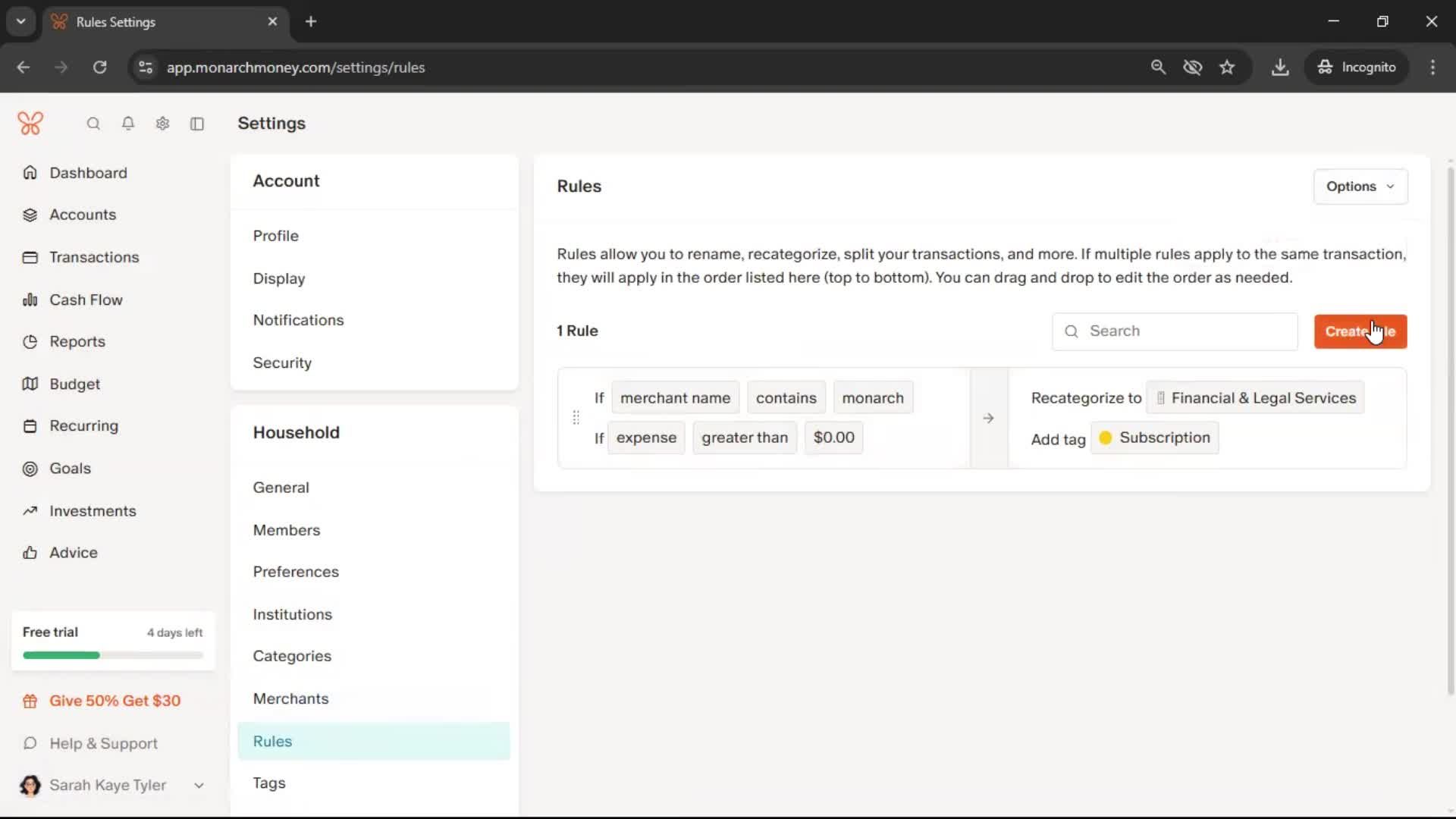The width and height of the screenshot is (1456, 819).
Task: Click the gift icon beside Give 50%
Action: pos(30,701)
